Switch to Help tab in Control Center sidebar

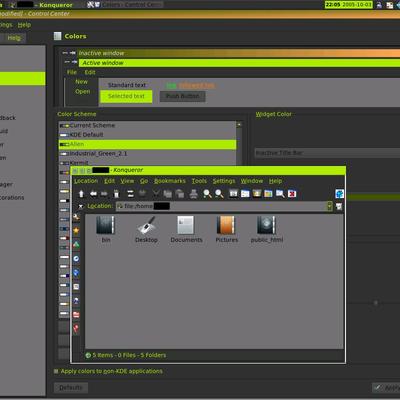(13, 38)
